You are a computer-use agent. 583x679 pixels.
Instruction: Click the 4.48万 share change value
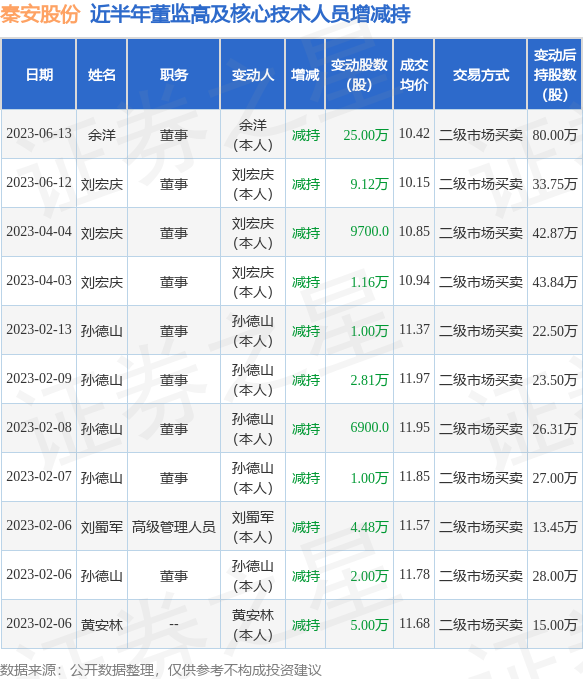click(x=369, y=527)
